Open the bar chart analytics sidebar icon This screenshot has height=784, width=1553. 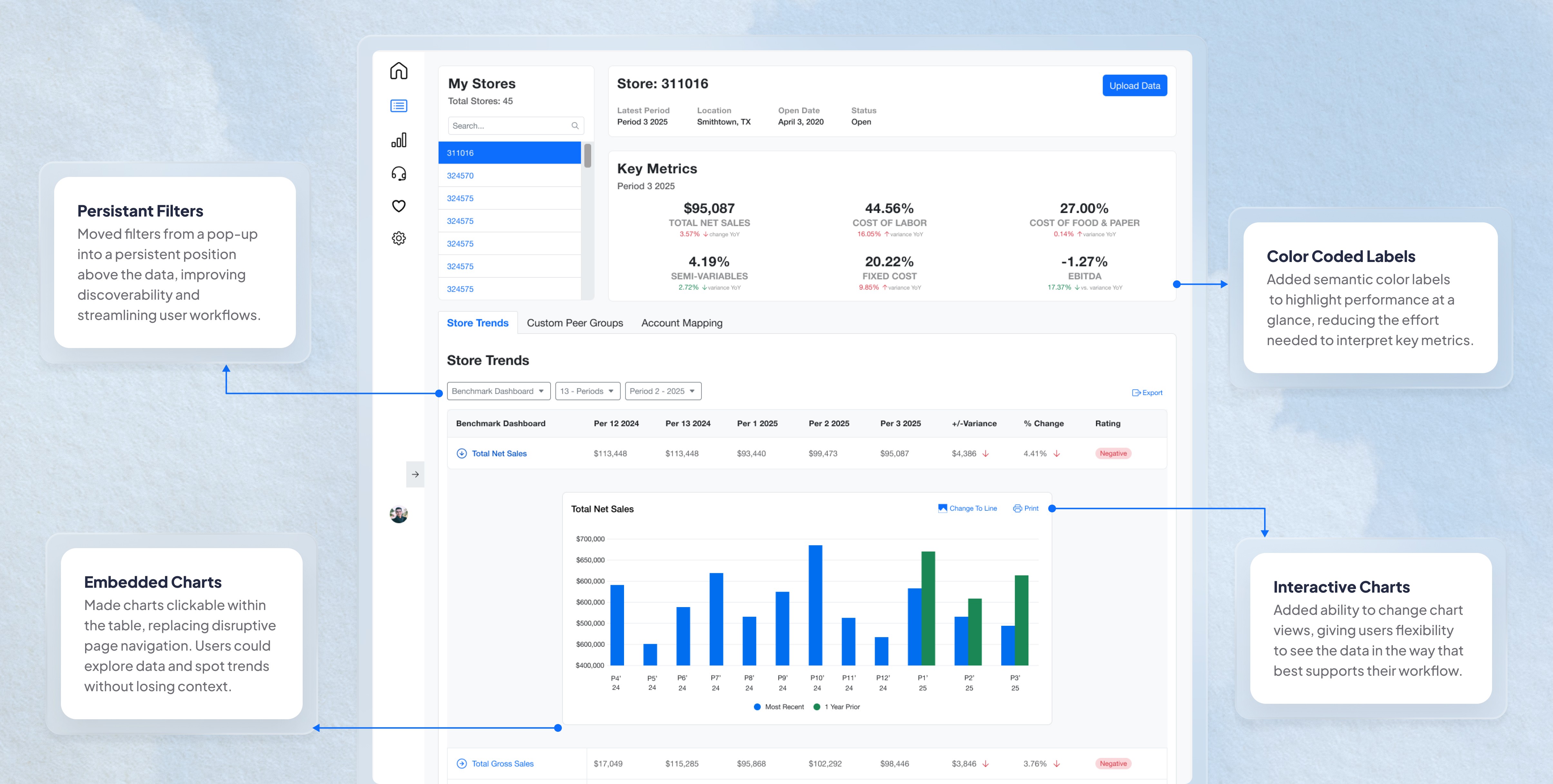[398, 140]
